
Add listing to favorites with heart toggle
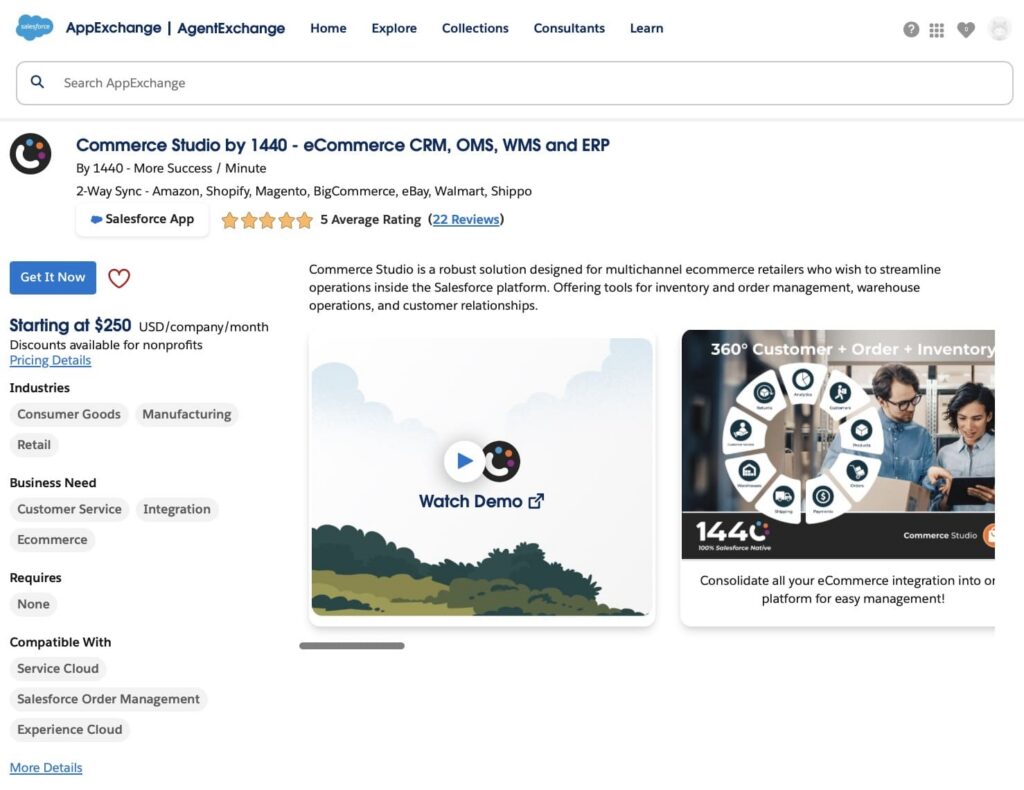pos(119,278)
